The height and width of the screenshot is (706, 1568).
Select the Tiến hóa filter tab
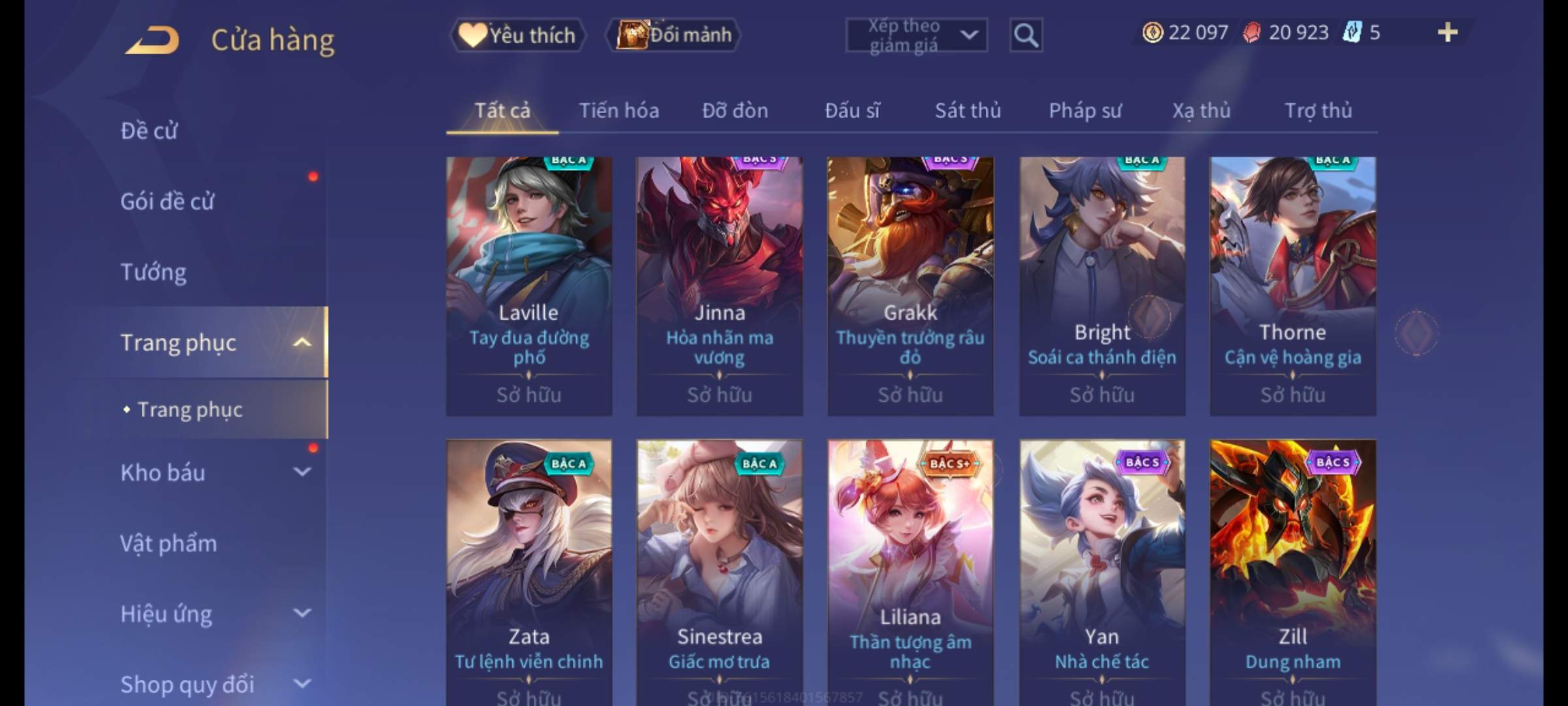point(619,110)
